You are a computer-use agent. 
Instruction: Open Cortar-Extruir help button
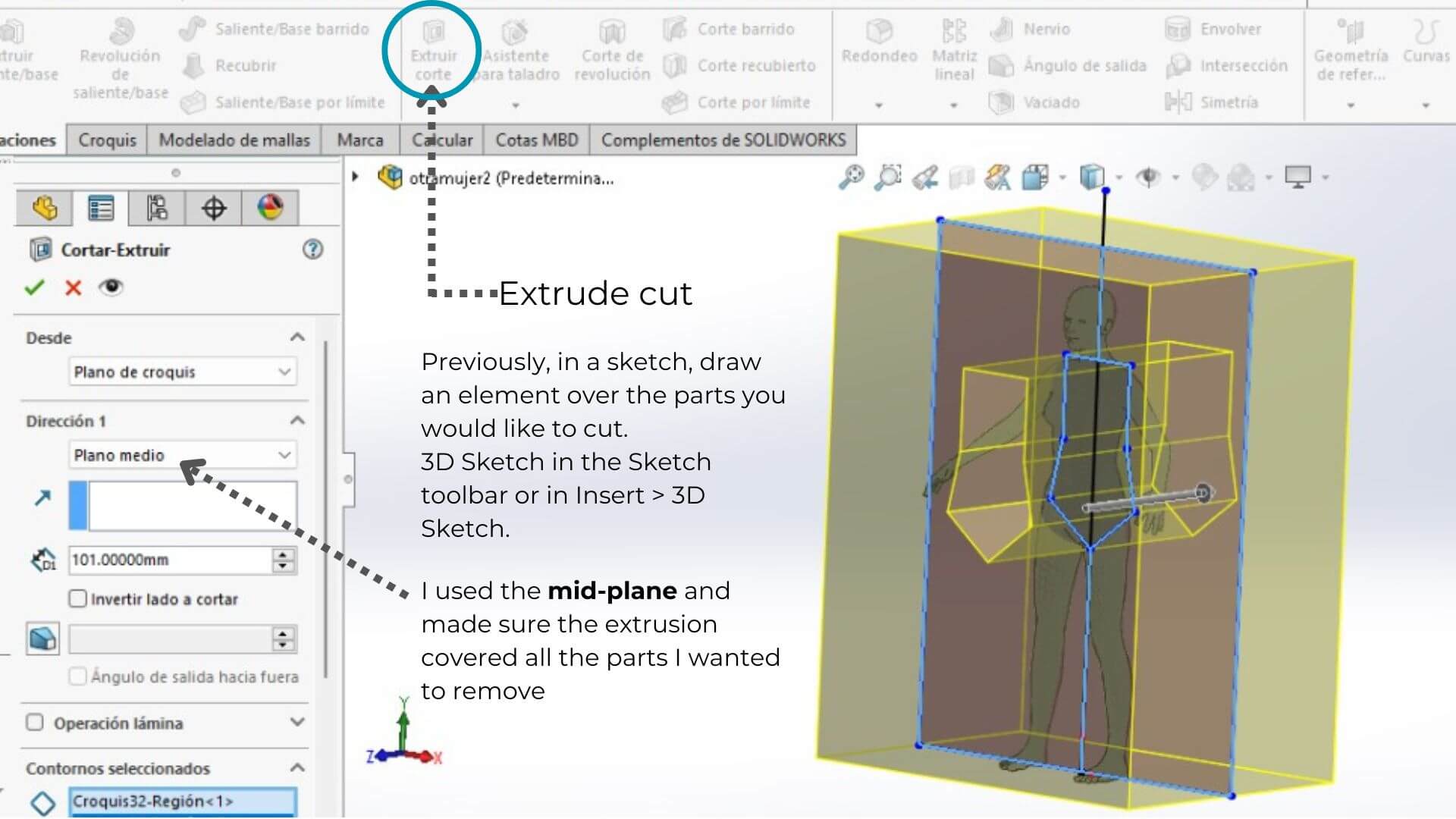tap(312, 249)
